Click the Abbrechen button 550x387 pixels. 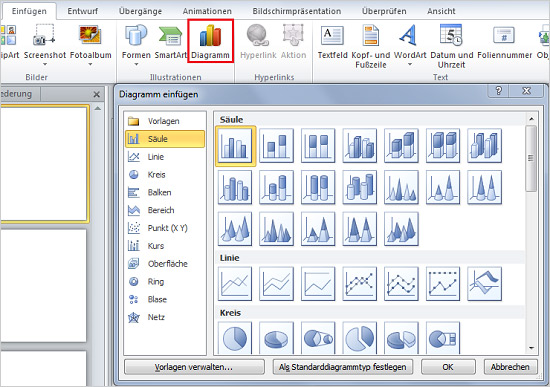pos(510,367)
